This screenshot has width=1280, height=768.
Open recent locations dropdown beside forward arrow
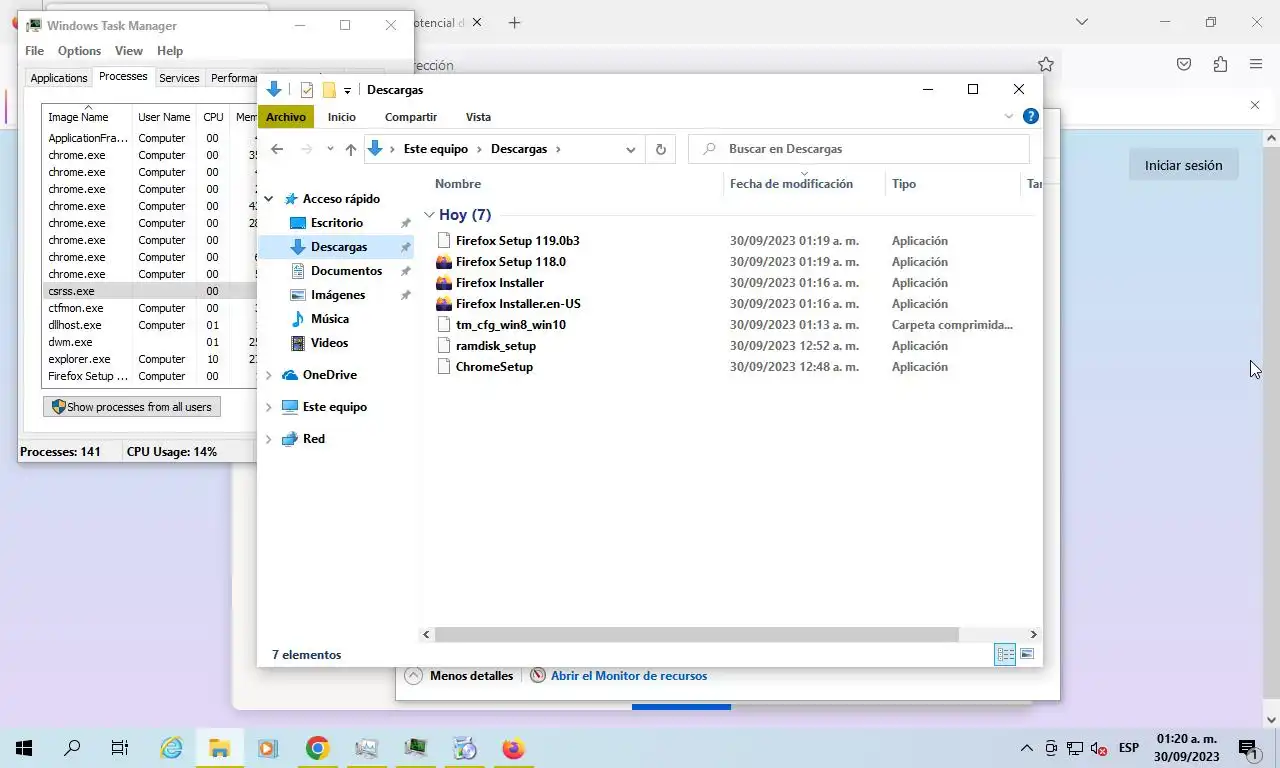tap(330, 149)
